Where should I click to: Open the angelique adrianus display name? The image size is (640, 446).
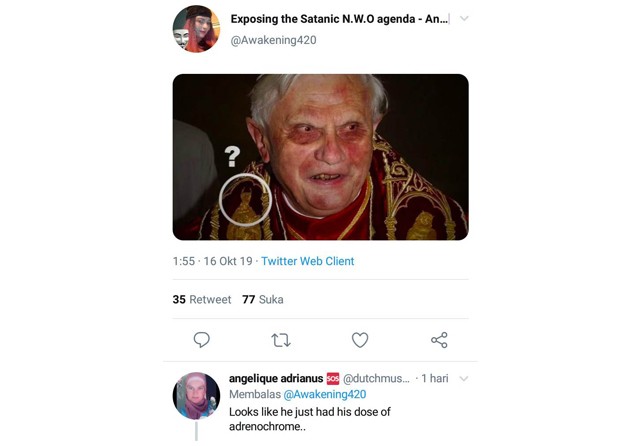click(275, 379)
